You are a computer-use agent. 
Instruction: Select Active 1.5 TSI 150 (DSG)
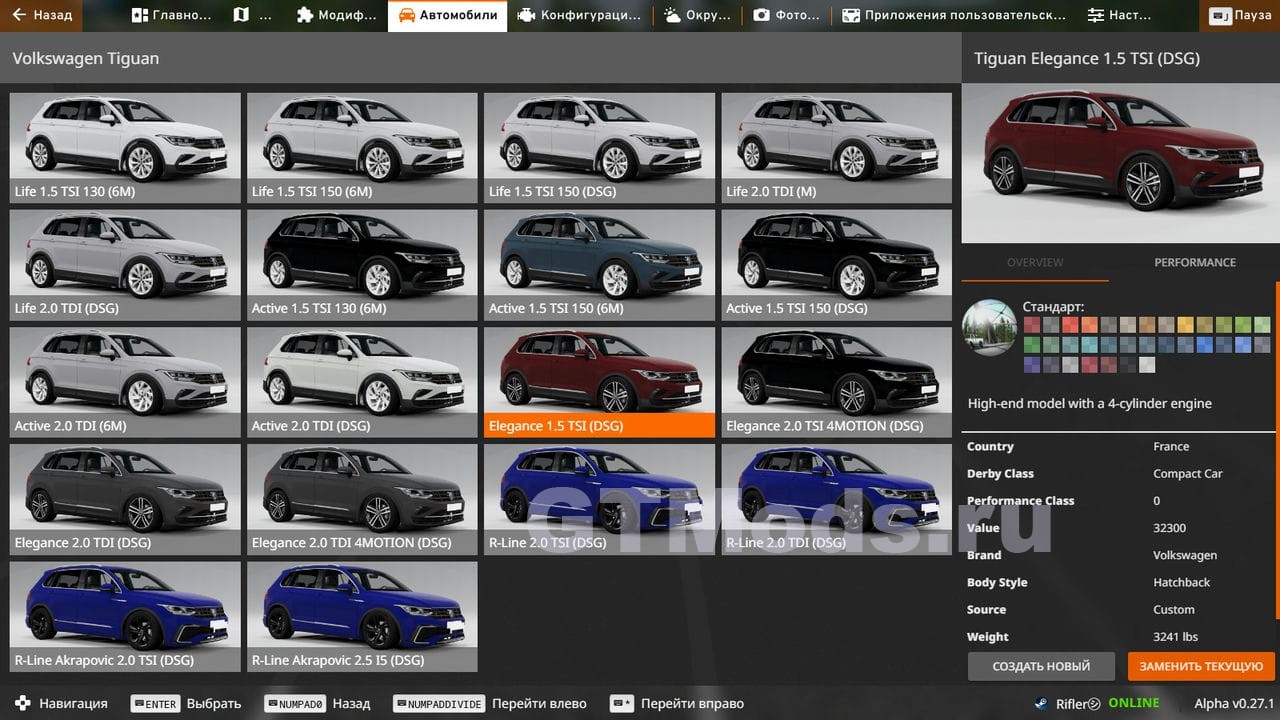837,265
